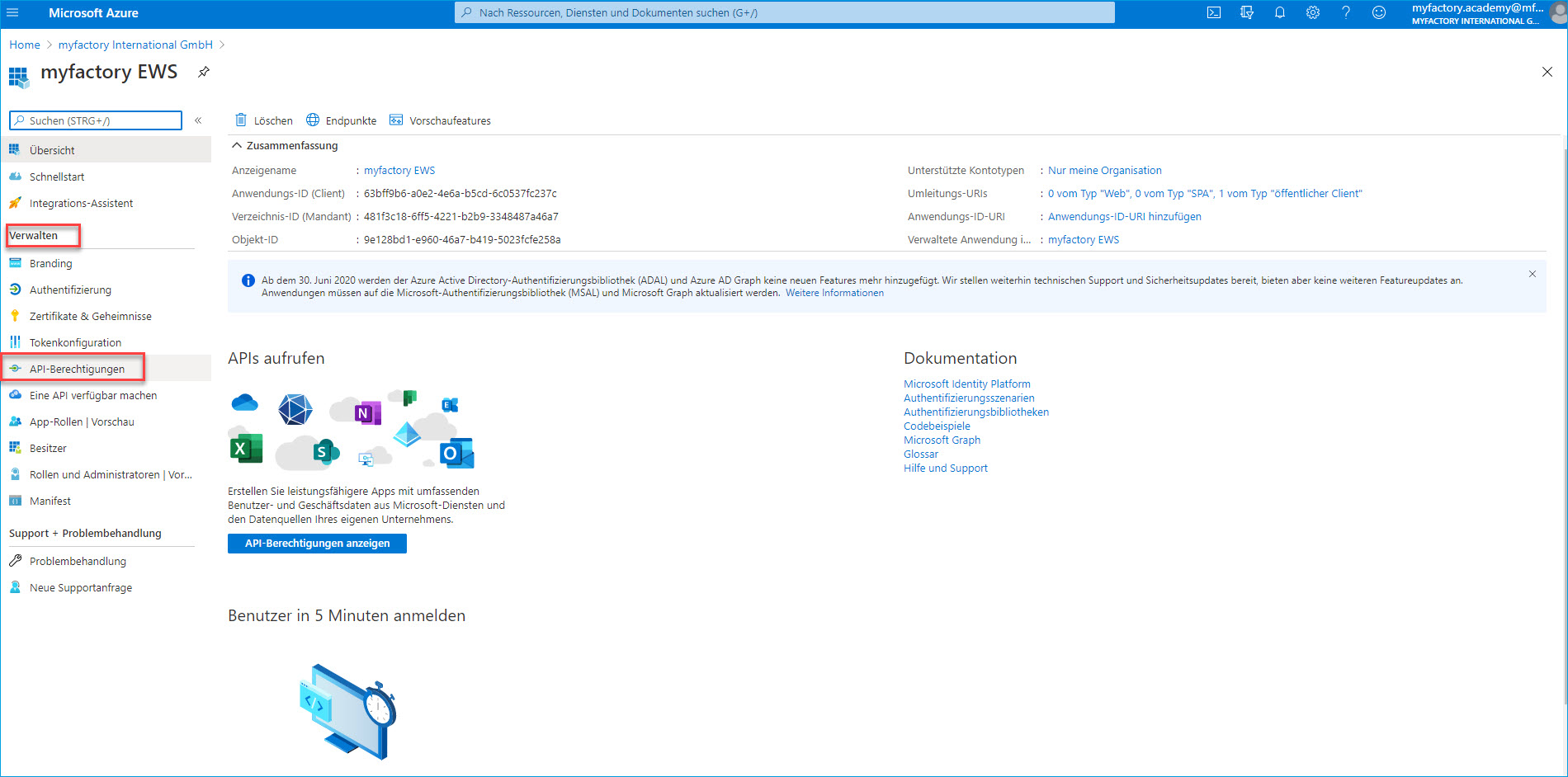The height and width of the screenshot is (777, 1568).
Task: Click the Manifest icon
Action: click(15, 501)
